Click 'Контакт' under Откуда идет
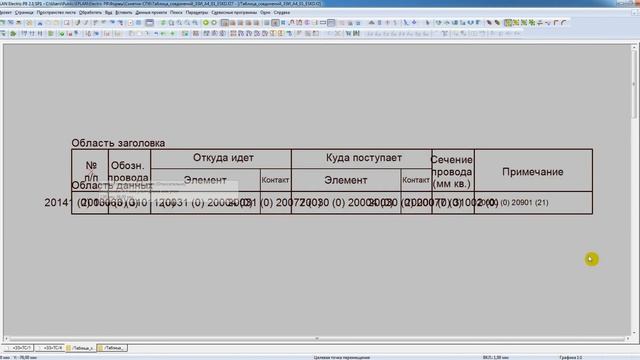640x360 pixels. [x=276, y=180]
